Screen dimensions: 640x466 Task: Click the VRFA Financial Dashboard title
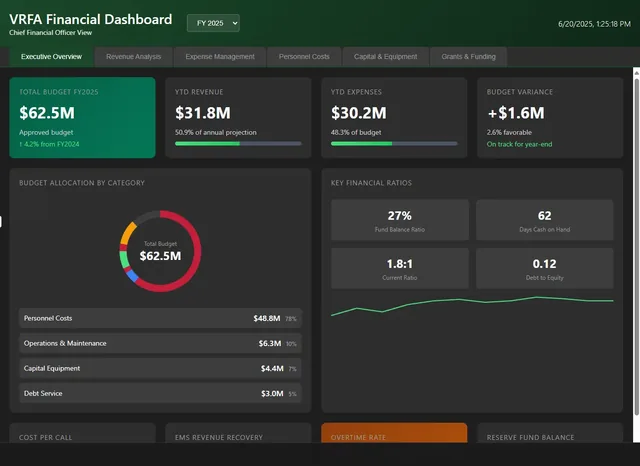click(x=91, y=19)
